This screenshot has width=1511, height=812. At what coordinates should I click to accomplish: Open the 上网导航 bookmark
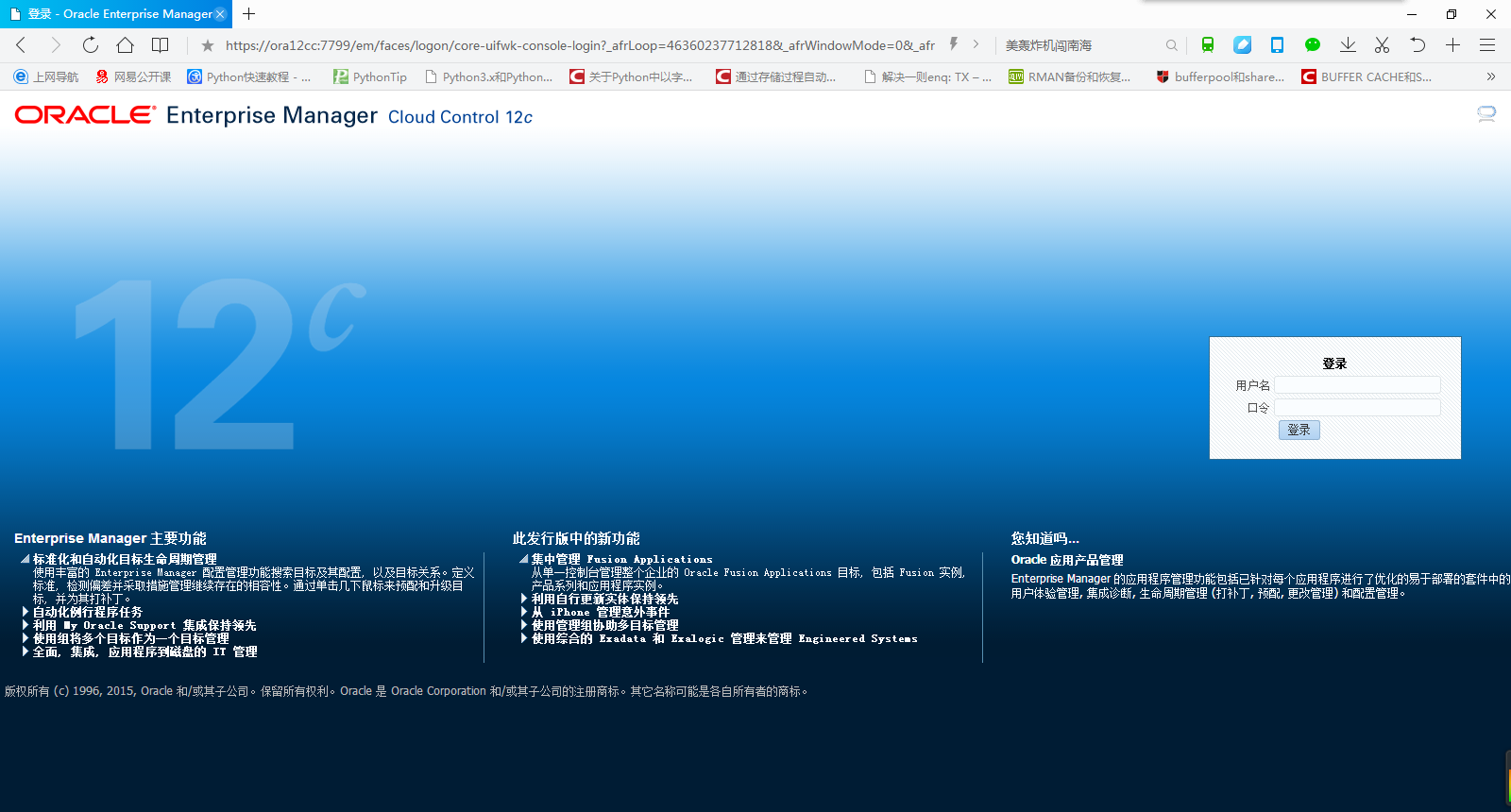coord(46,76)
